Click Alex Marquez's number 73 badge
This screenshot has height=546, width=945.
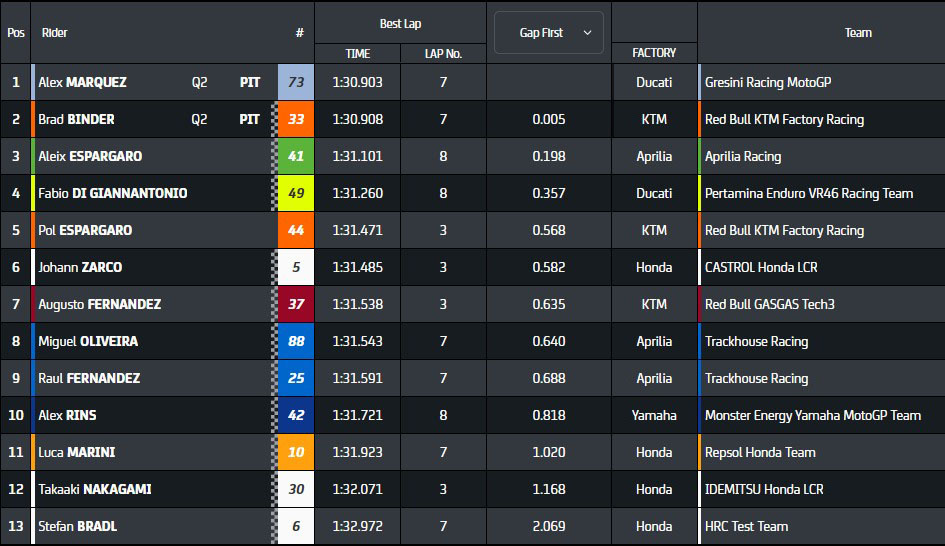295,82
